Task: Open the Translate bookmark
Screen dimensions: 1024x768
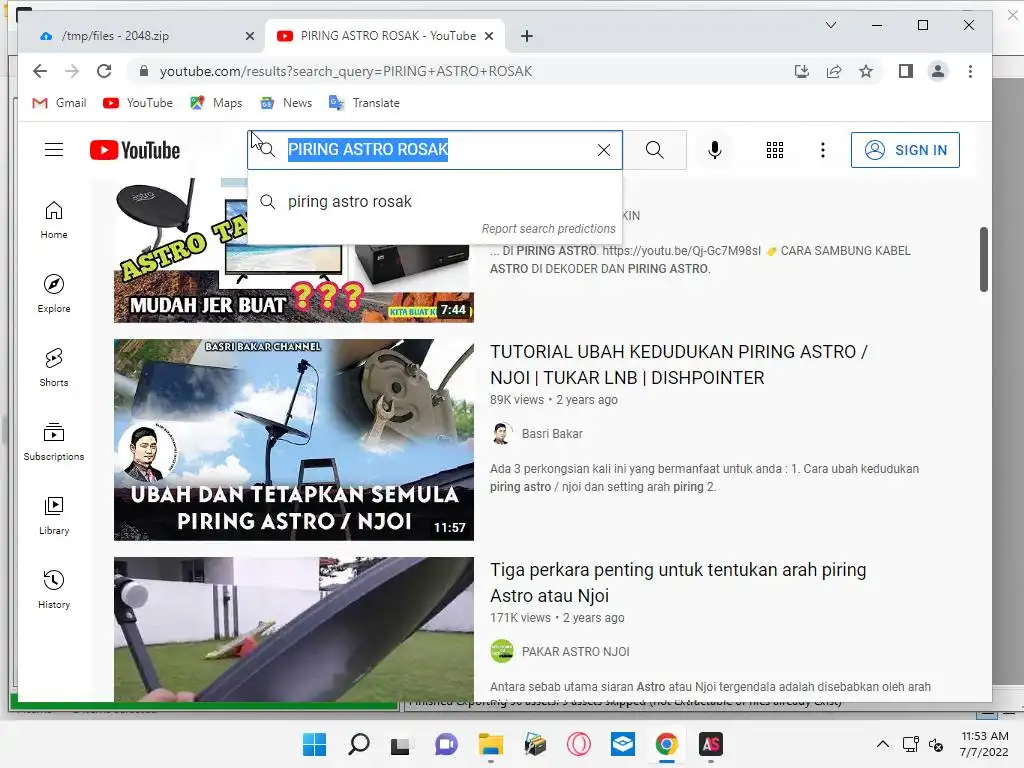Action: click(x=364, y=103)
